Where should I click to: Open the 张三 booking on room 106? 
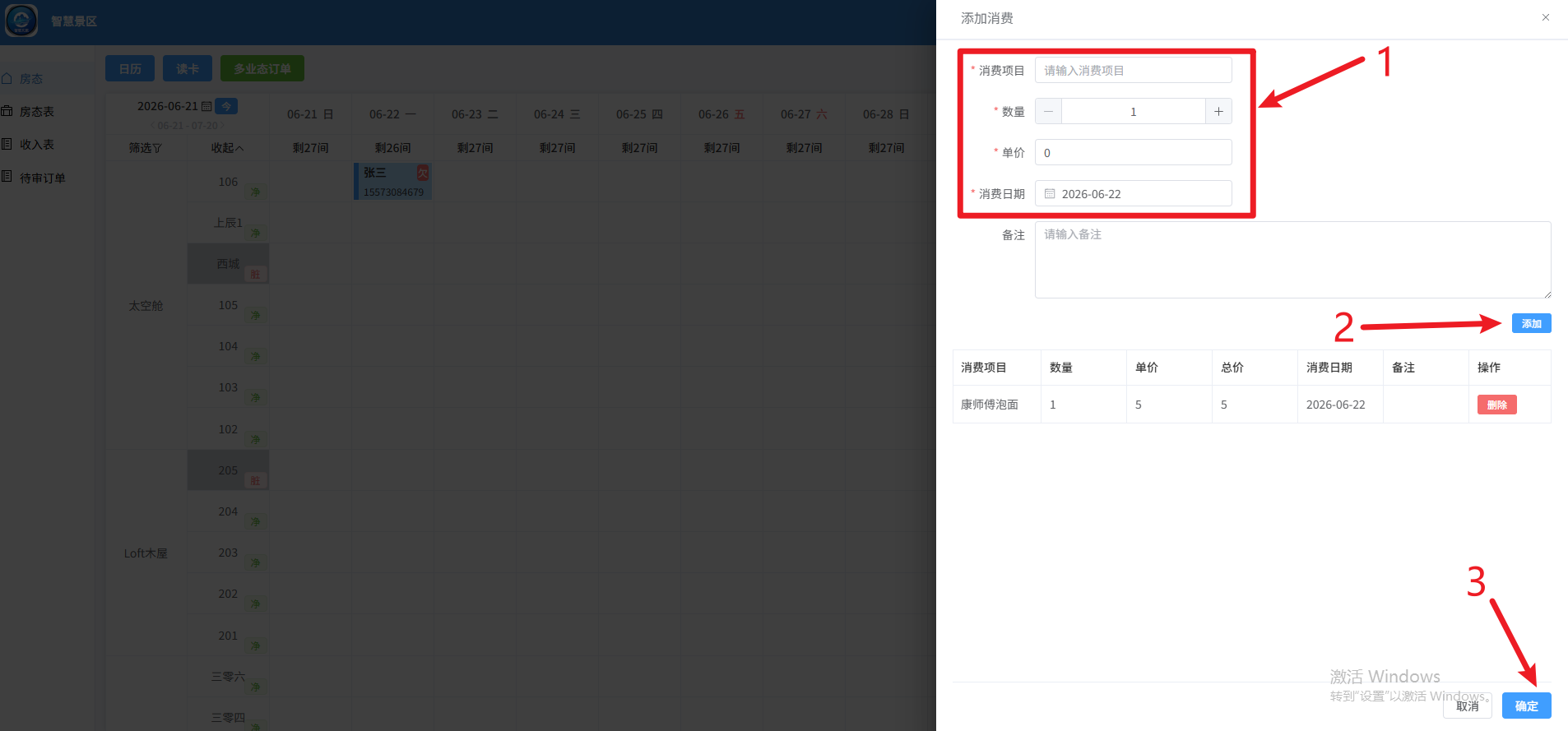click(392, 181)
